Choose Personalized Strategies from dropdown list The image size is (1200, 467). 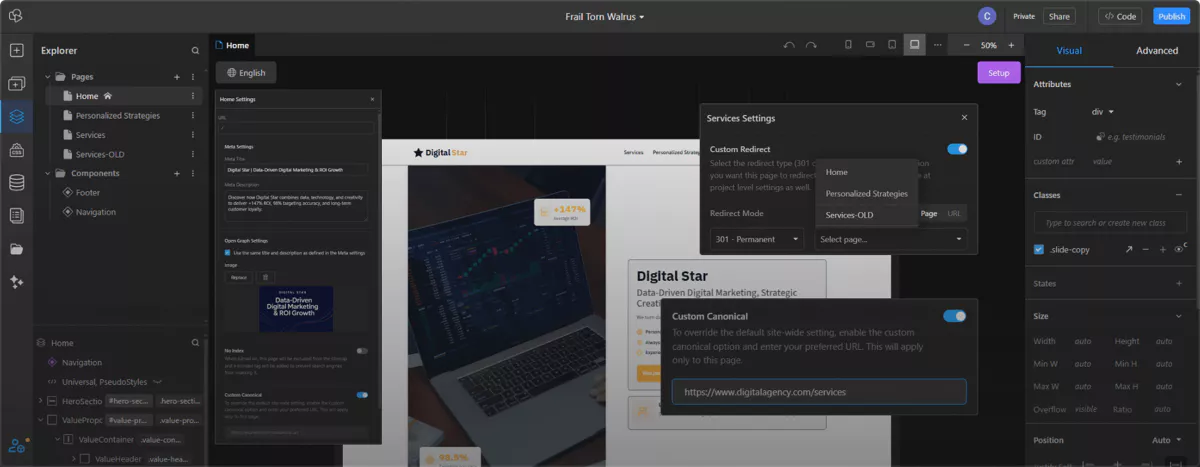pyautogui.click(x=866, y=193)
